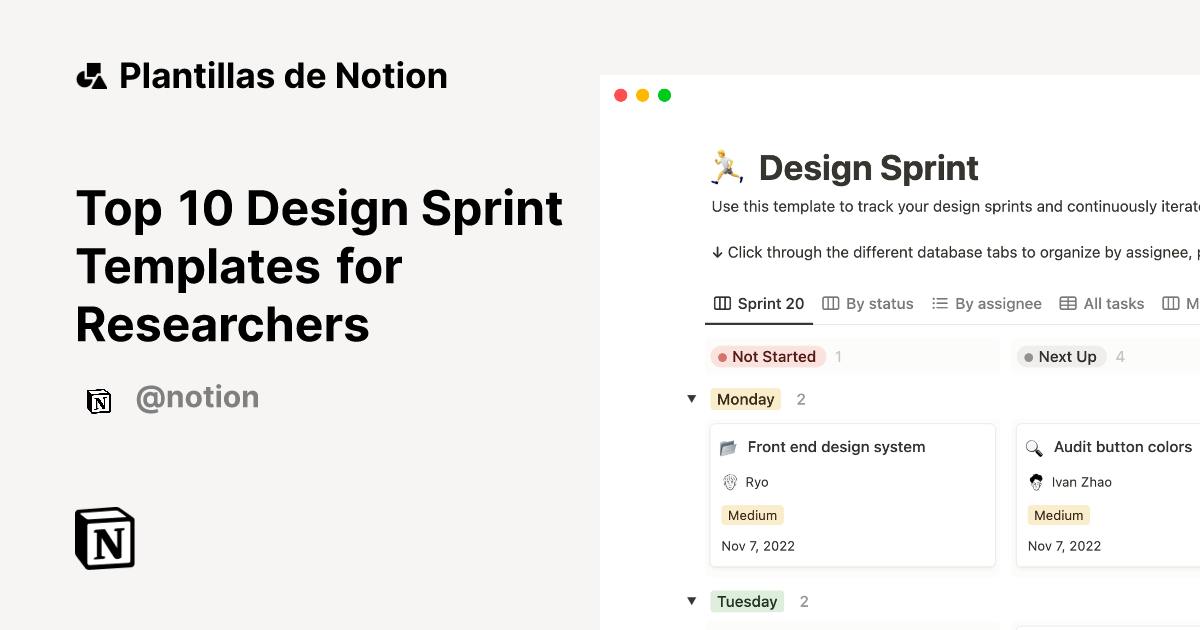Viewport: 1200px width, 630px height.
Task: Click Ivan Zhao's assignee avatar icon
Action: click(1037, 482)
